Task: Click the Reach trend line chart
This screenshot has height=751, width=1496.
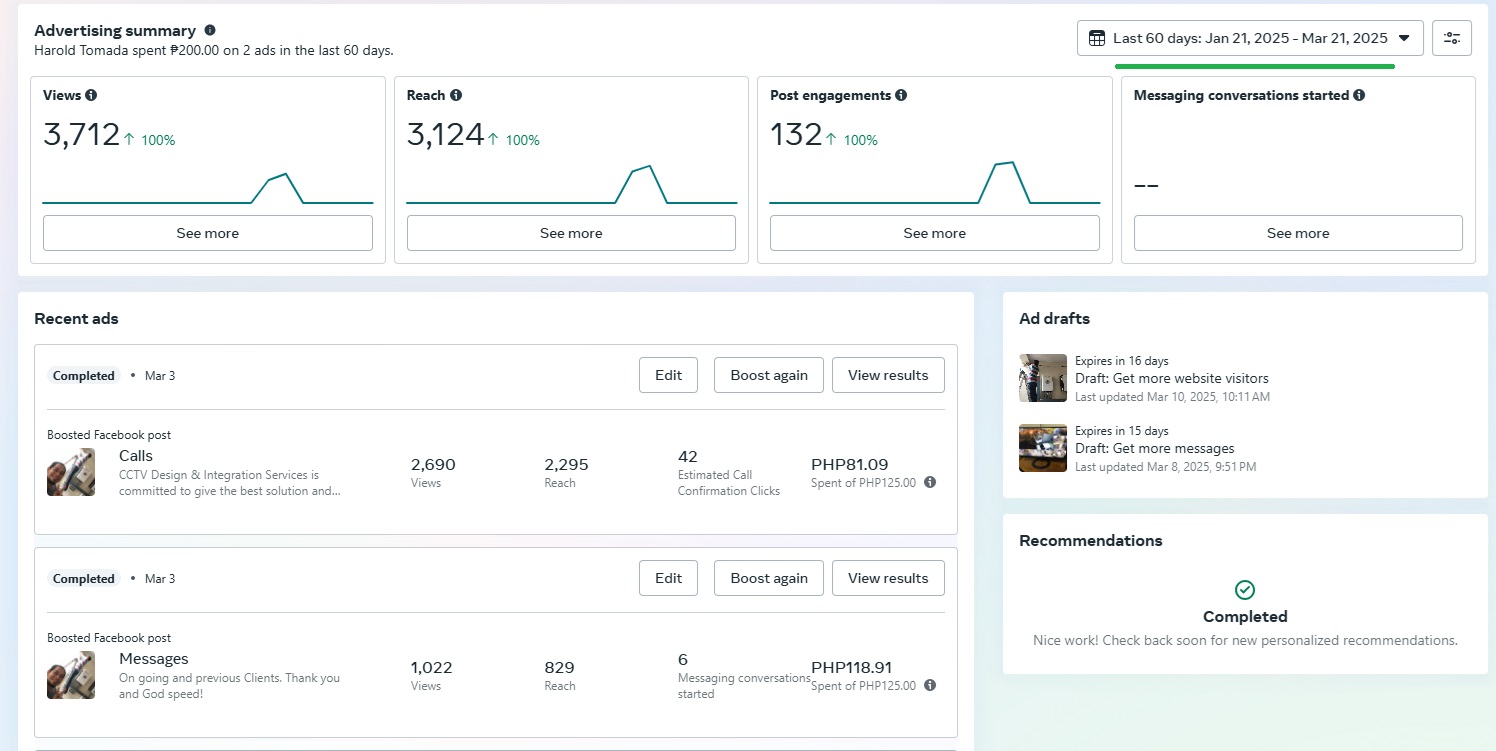Action: [571, 185]
